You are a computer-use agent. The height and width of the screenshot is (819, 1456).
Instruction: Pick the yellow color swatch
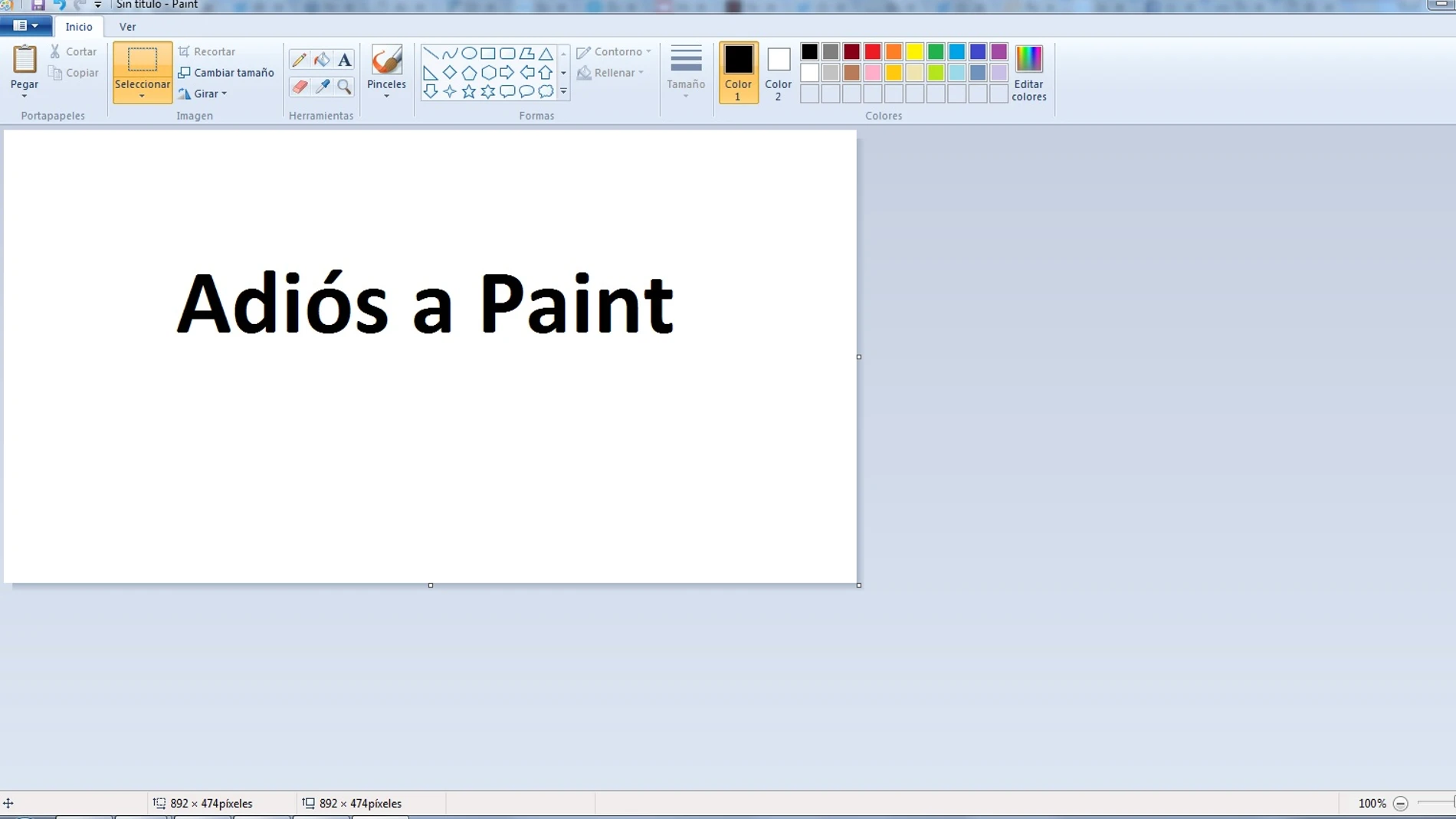tap(915, 52)
